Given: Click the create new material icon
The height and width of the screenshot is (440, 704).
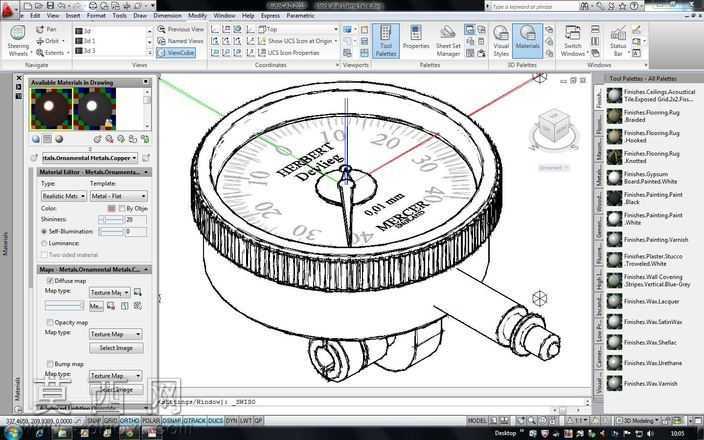Looking at the screenshot, I should point(97,140).
